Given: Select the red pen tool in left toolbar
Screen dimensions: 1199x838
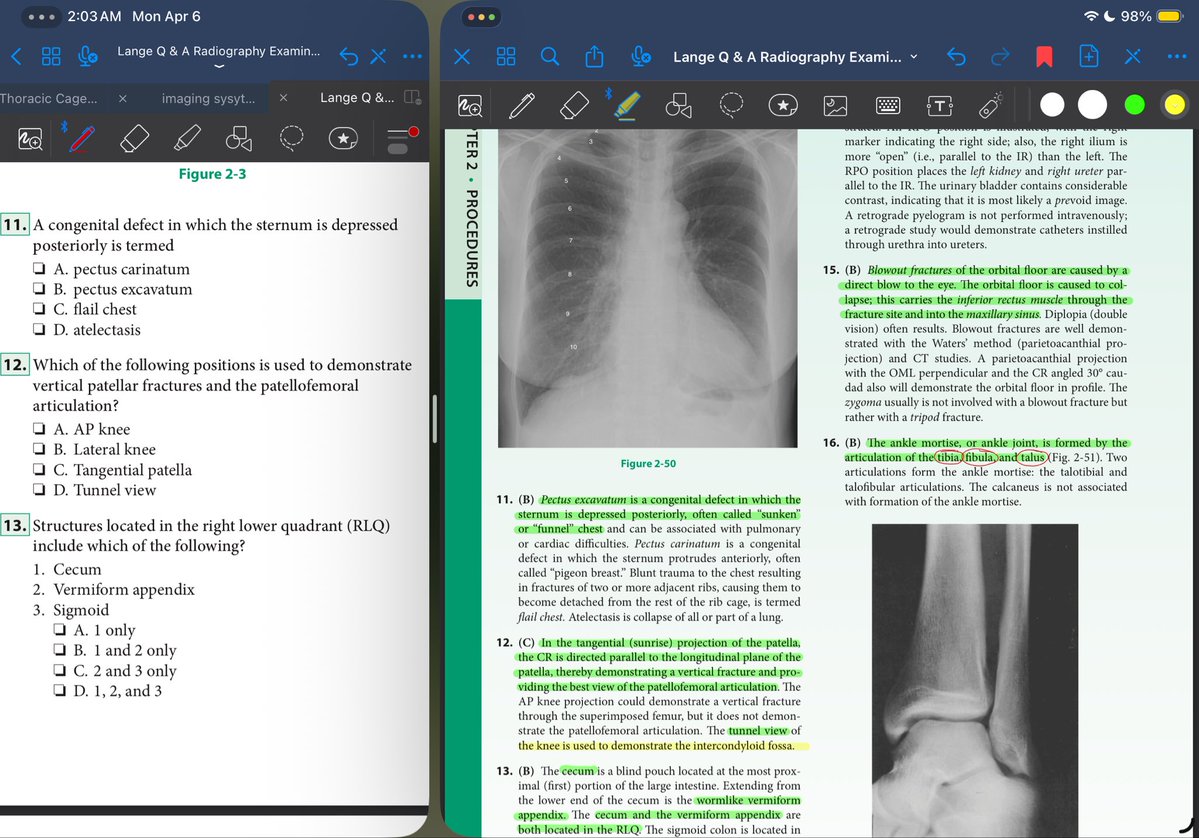Looking at the screenshot, I should coord(82,138).
